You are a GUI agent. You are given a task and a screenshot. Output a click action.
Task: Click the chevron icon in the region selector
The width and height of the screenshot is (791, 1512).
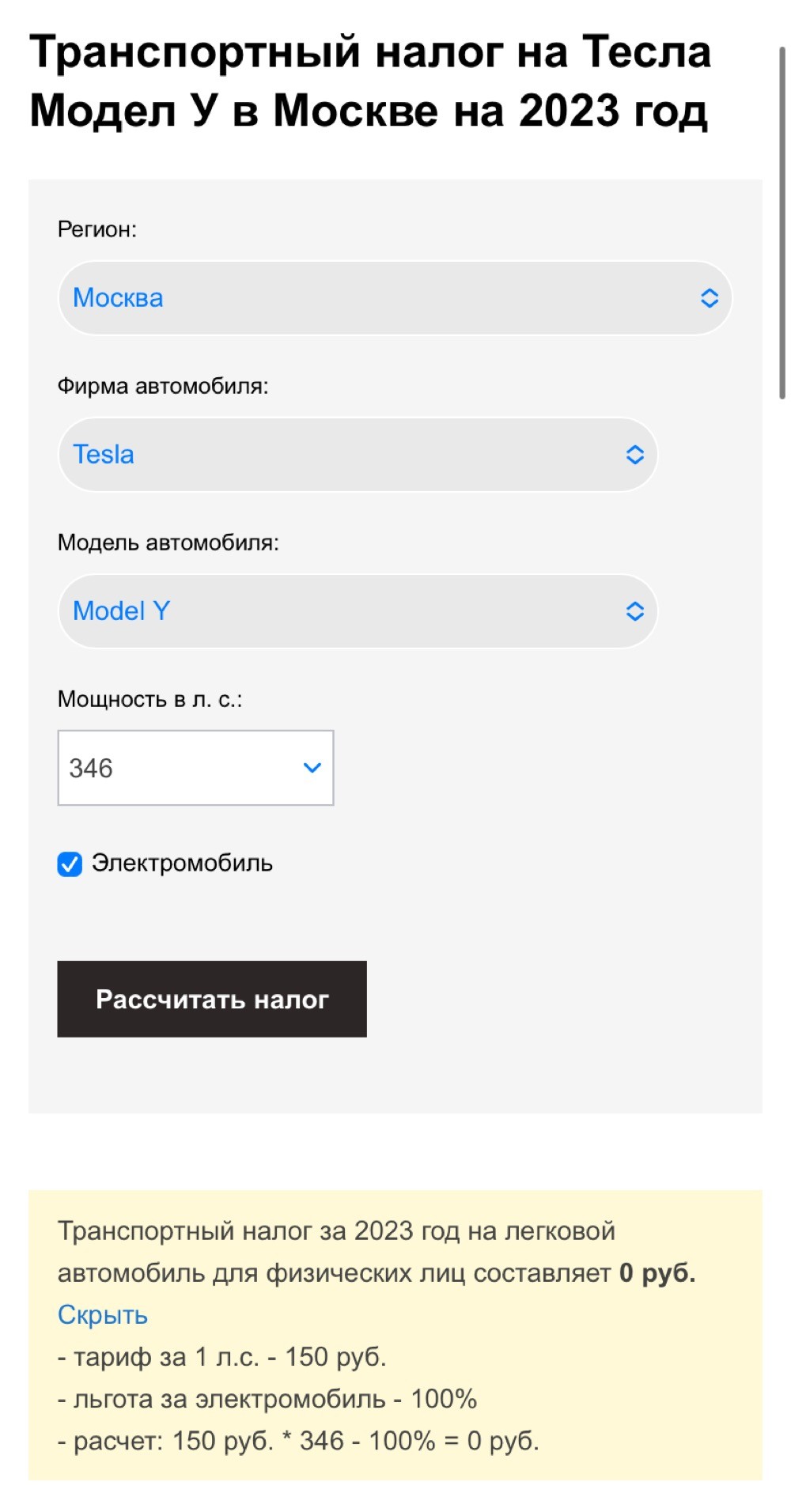click(709, 298)
